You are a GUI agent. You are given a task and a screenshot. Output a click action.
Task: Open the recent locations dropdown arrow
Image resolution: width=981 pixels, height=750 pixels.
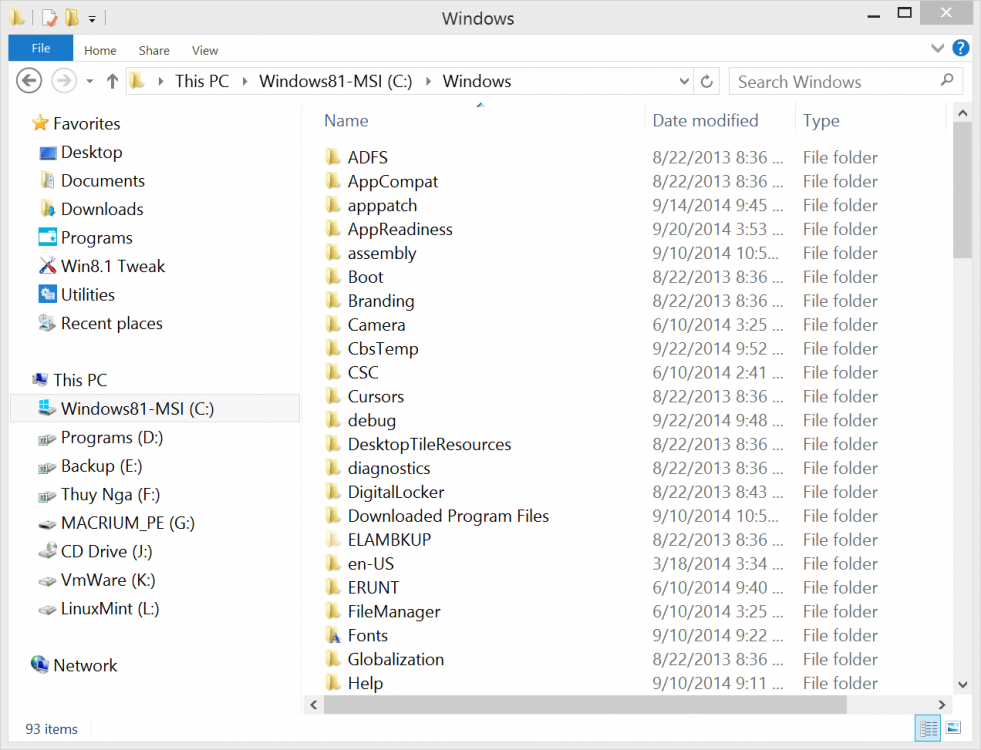pyautogui.click(x=89, y=81)
